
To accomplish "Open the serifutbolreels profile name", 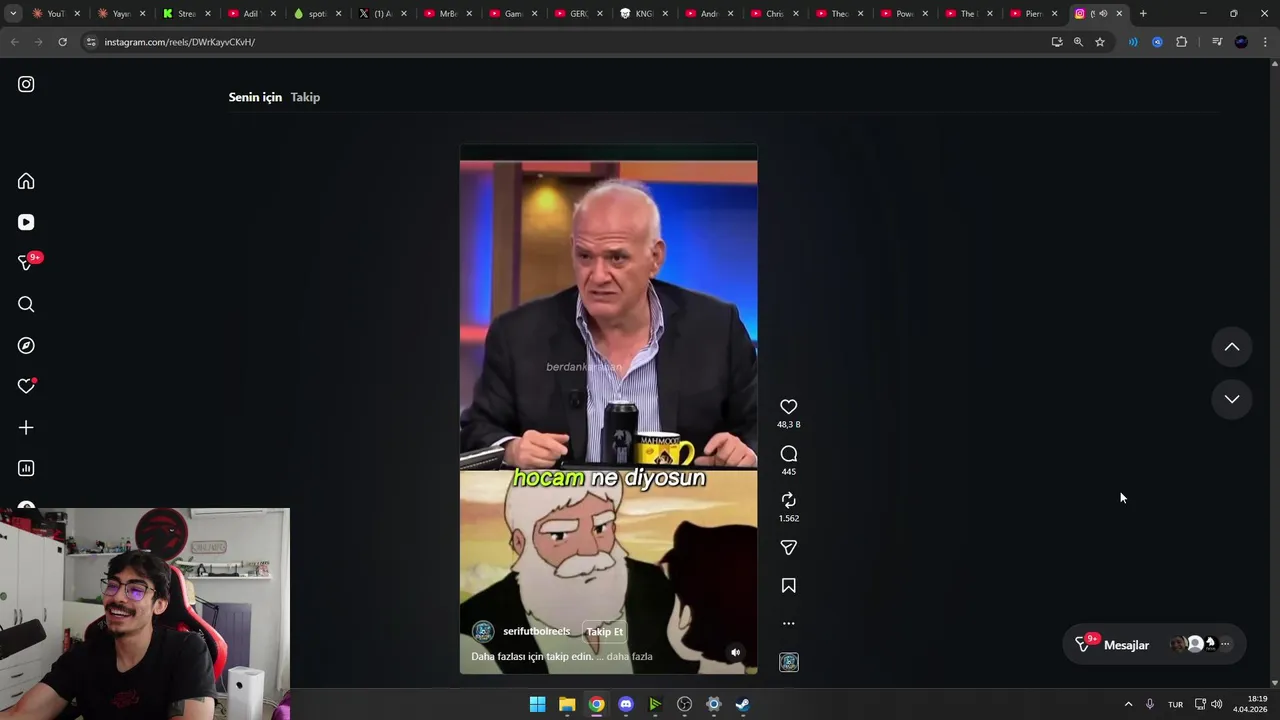I will [536, 631].
